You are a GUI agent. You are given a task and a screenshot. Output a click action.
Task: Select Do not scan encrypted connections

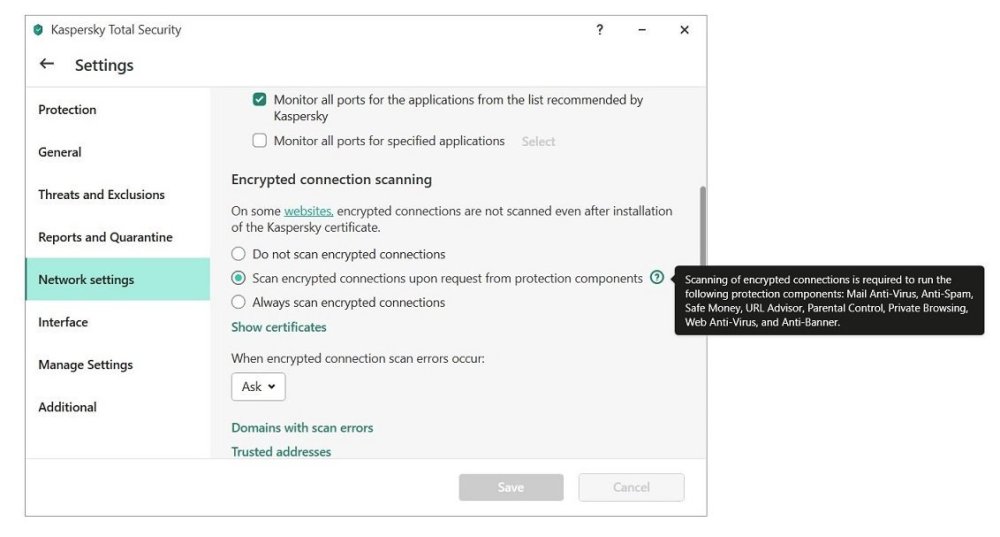pos(239,254)
